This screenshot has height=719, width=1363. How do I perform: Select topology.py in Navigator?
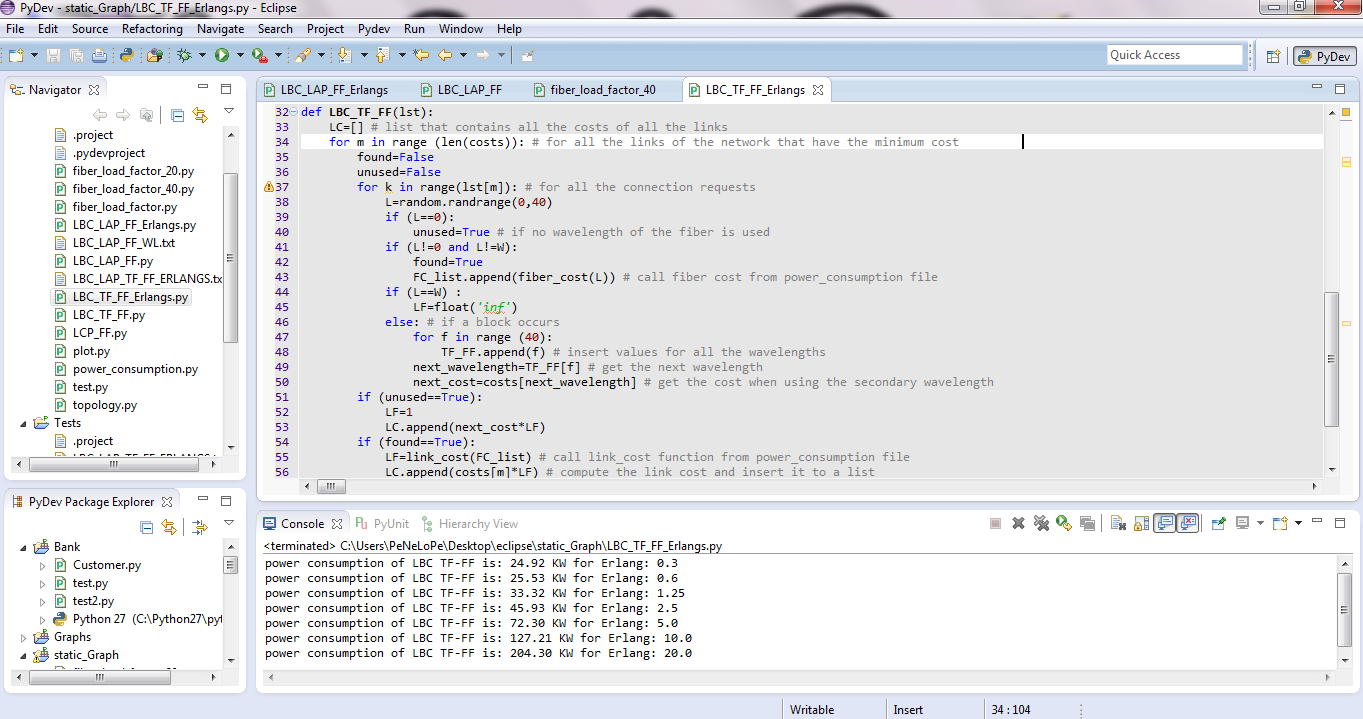[x=104, y=405]
